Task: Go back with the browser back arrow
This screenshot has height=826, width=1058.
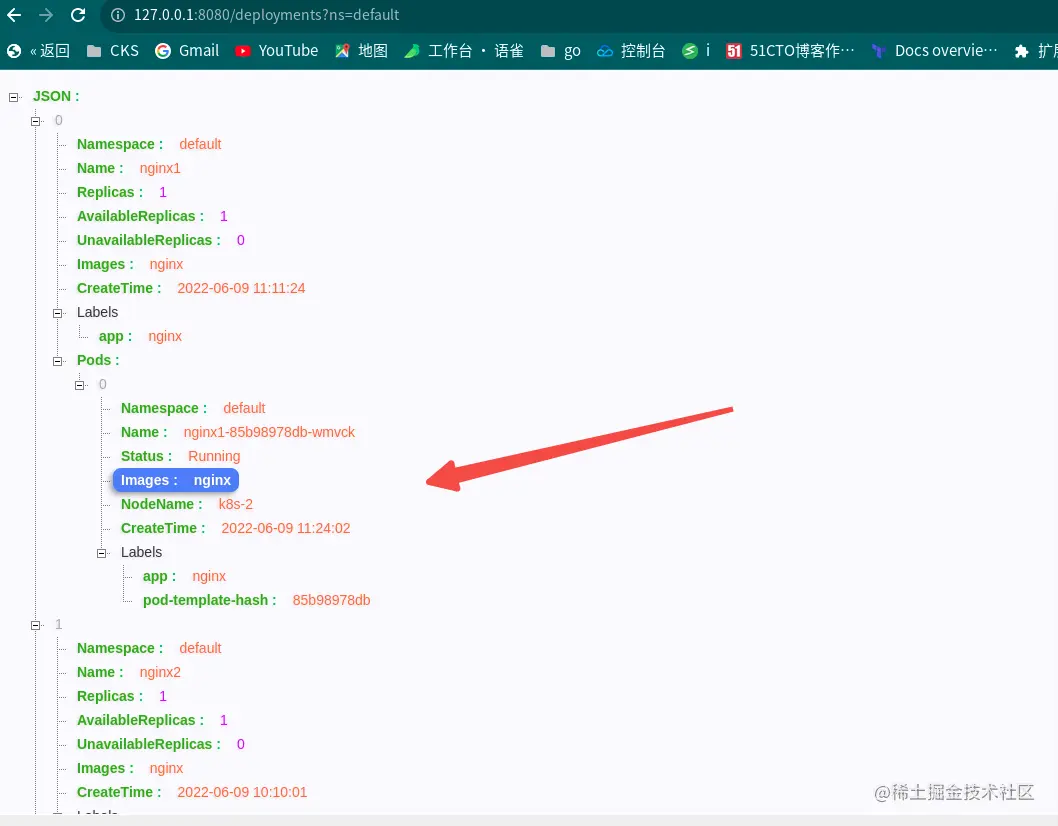Action: point(14,15)
